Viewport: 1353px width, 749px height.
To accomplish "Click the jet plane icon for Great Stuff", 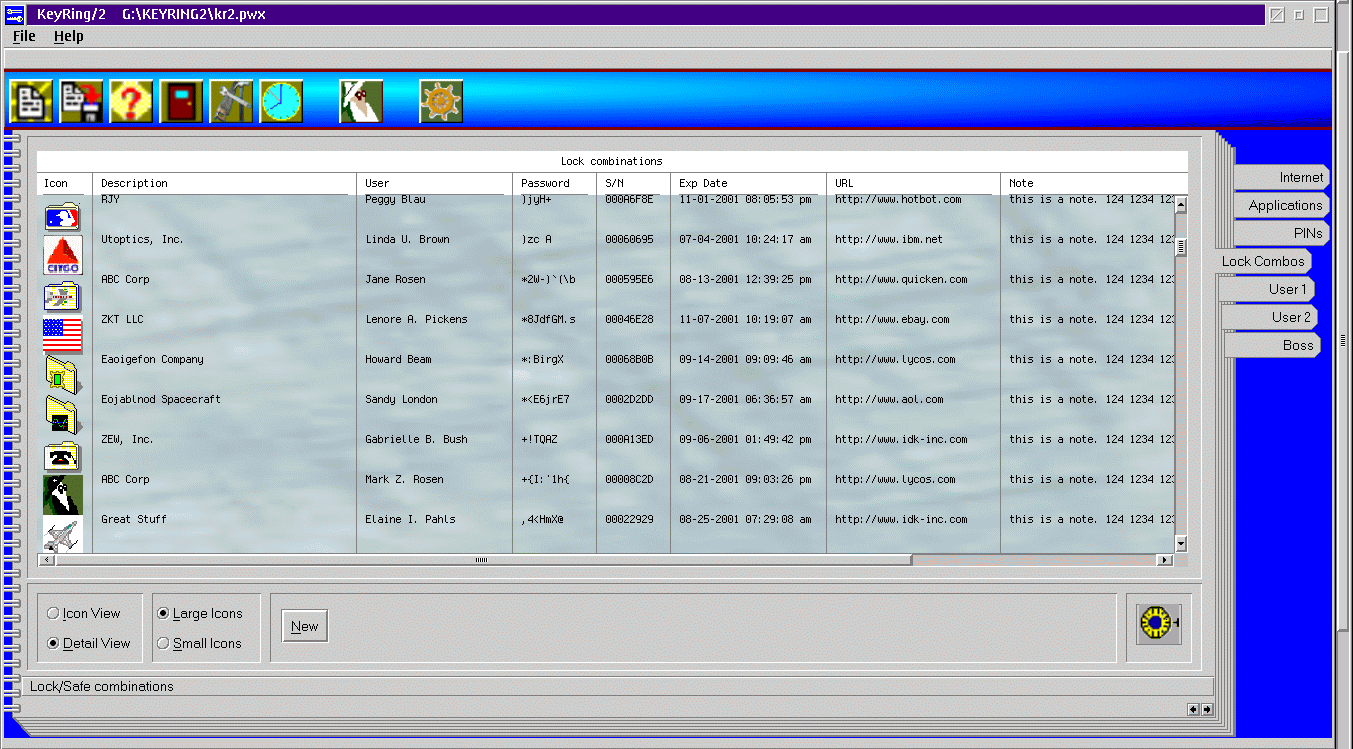I will tap(63, 534).
